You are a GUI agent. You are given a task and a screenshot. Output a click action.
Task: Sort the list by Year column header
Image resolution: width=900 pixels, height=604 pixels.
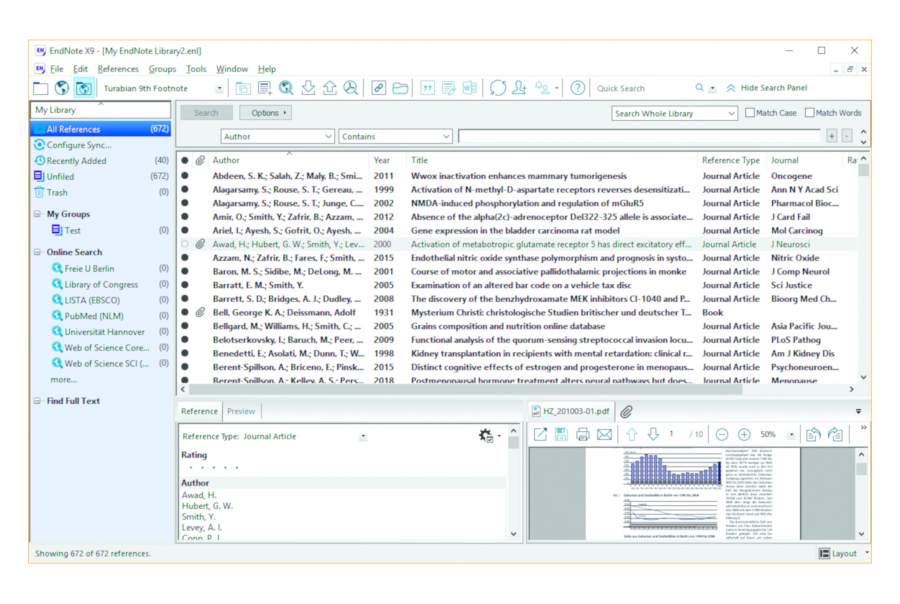point(382,160)
